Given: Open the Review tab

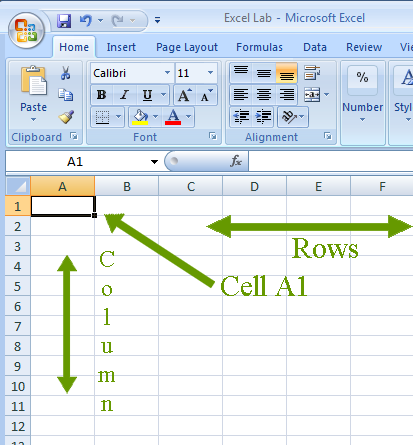Looking at the screenshot, I should (x=364, y=47).
